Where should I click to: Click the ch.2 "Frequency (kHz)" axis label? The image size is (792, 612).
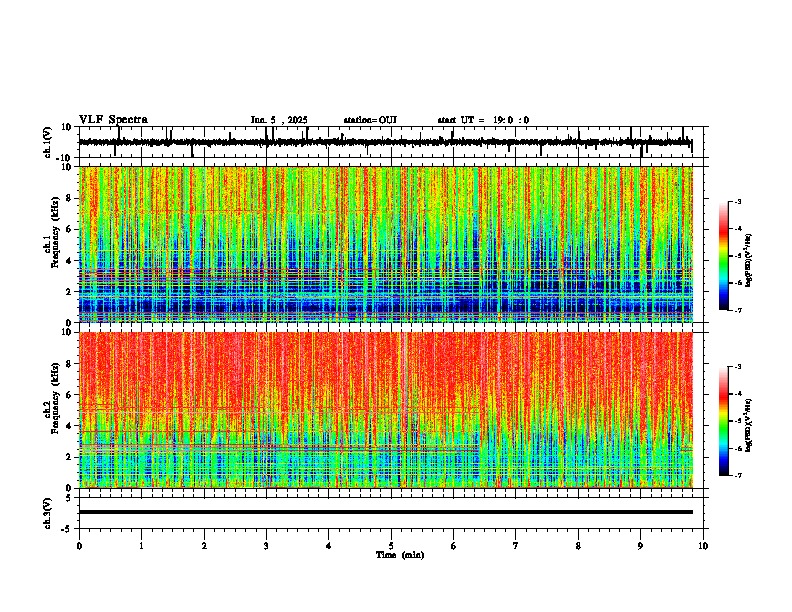tap(55, 398)
